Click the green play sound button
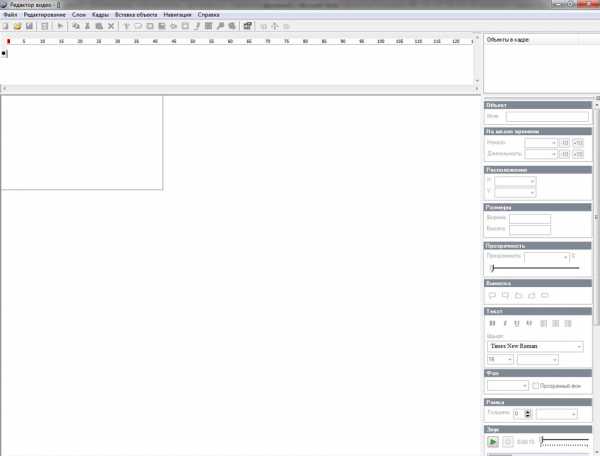Viewport: 600px width, 456px height. pyautogui.click(x=493, y=442)
